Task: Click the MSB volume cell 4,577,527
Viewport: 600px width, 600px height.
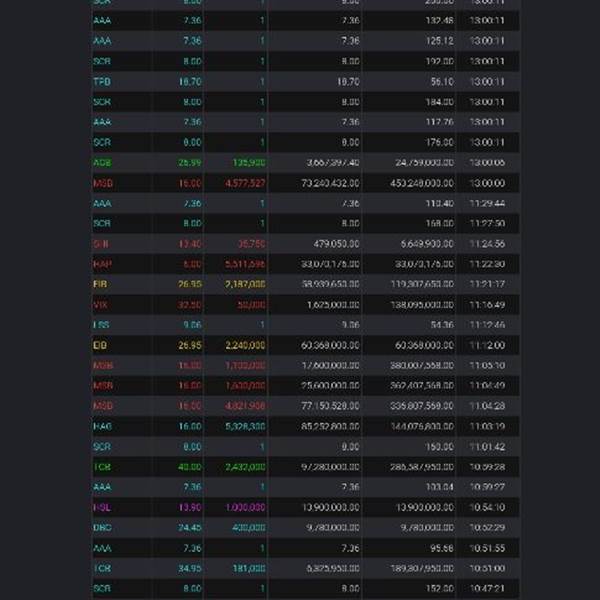Action: [245, 183]
